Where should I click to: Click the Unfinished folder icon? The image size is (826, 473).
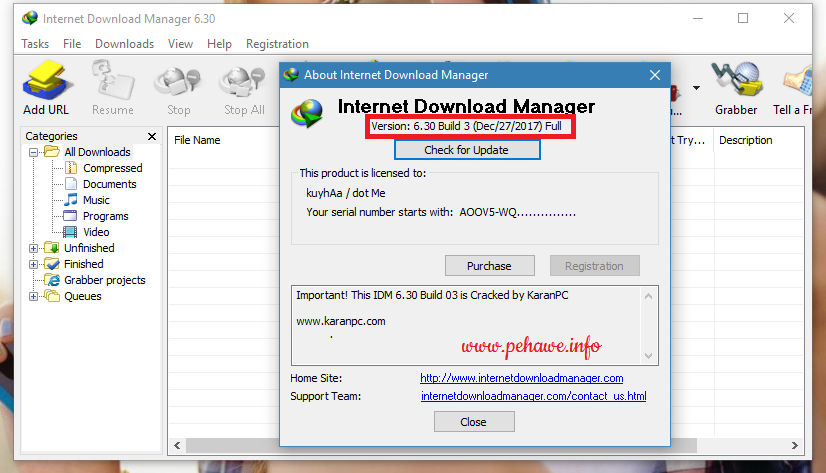tap(52, 248)
